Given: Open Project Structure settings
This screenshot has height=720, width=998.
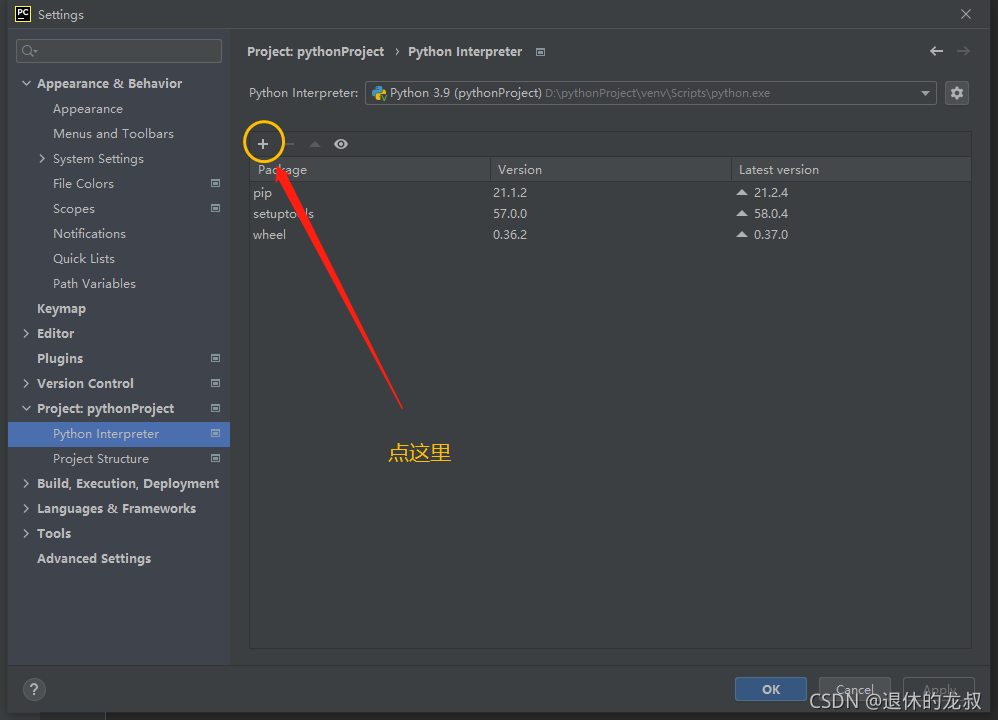Looking at the screenshot, I should [x=101, y=458].
